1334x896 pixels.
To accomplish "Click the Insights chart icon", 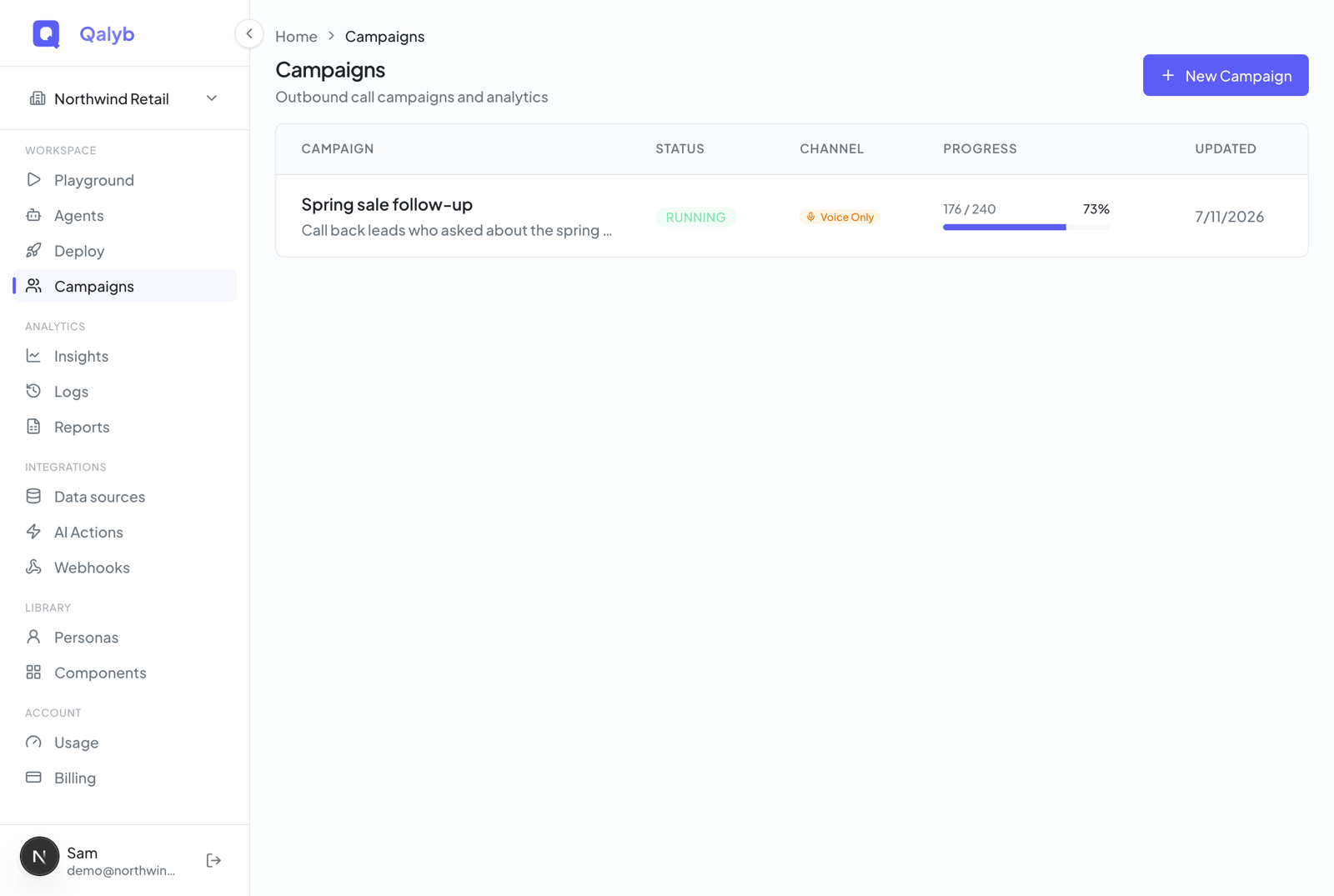I will click(x=33, y=356).
